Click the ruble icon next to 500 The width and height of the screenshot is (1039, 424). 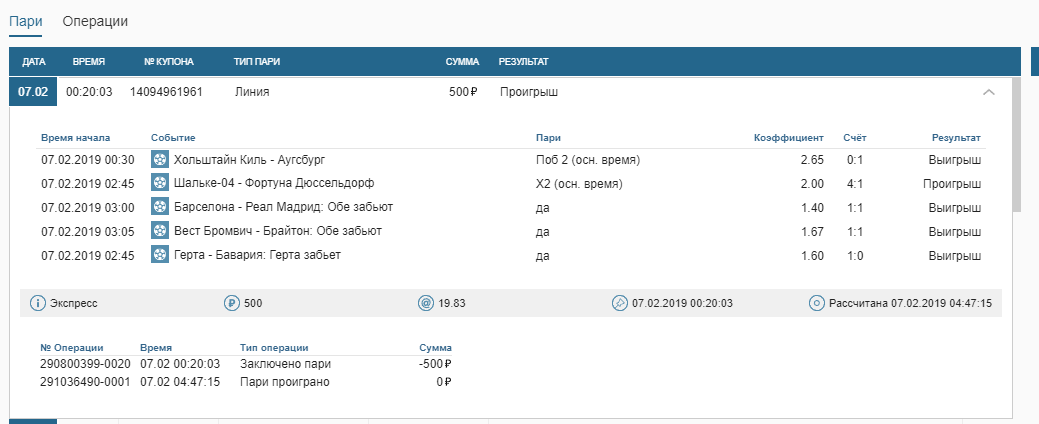coord(232,303)
